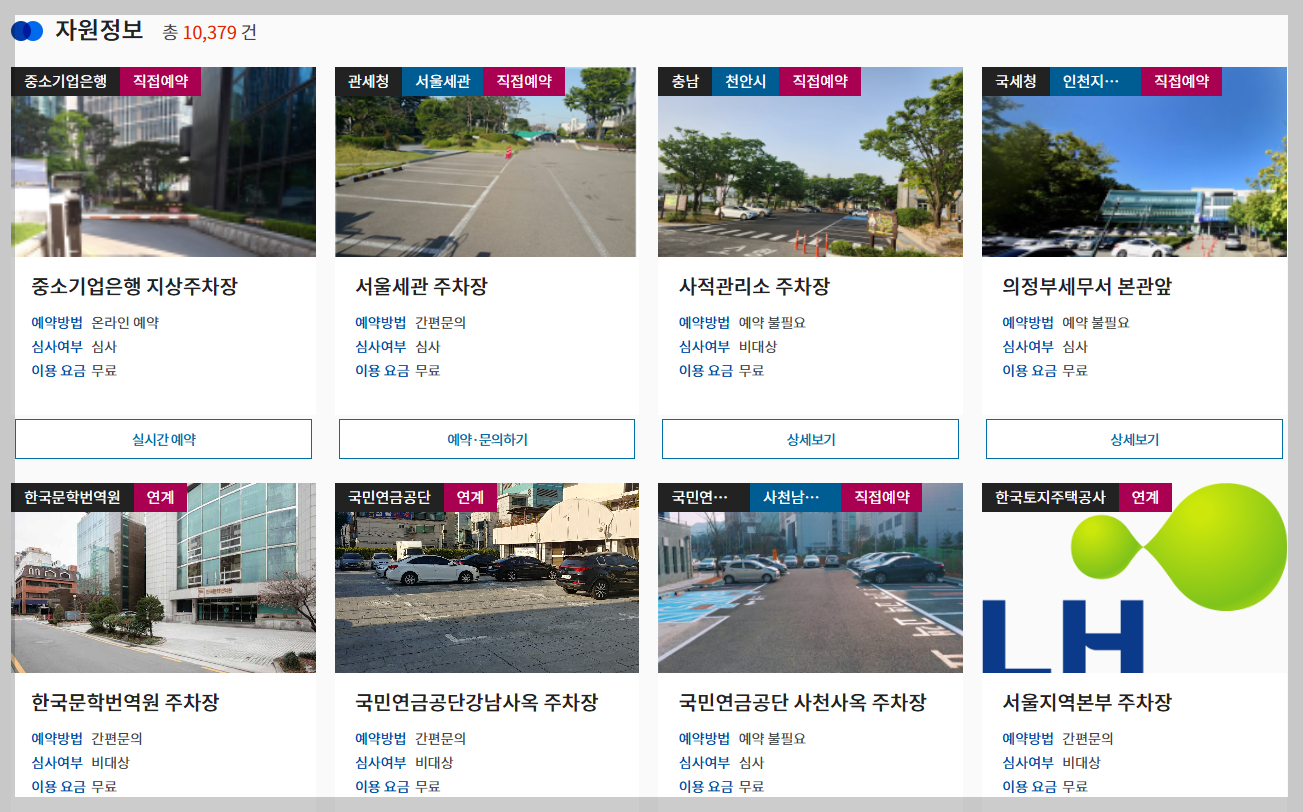
Task: Click the 실시간 예약 button
Action: 162,438
